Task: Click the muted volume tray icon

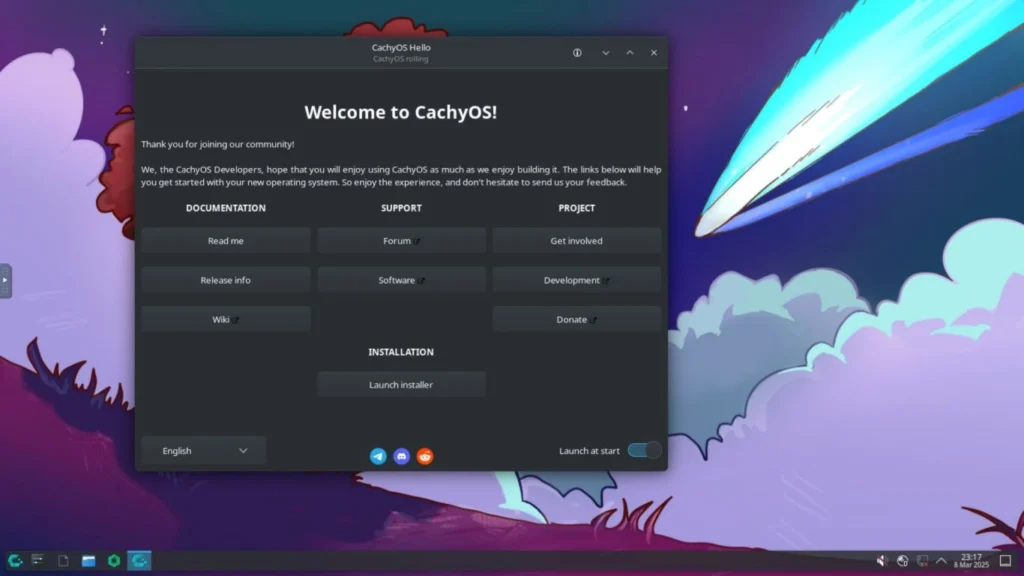Action: (x=882, y=560)
